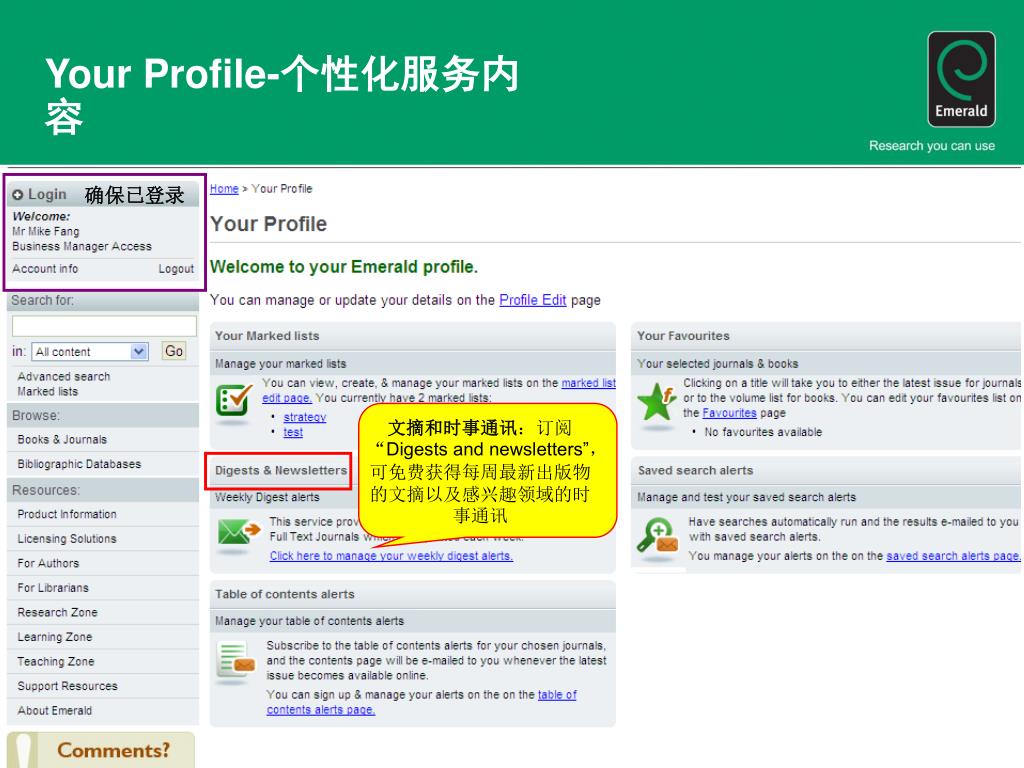
Task: Open the saved search alerts page link
Action: (x=952, y=556)
